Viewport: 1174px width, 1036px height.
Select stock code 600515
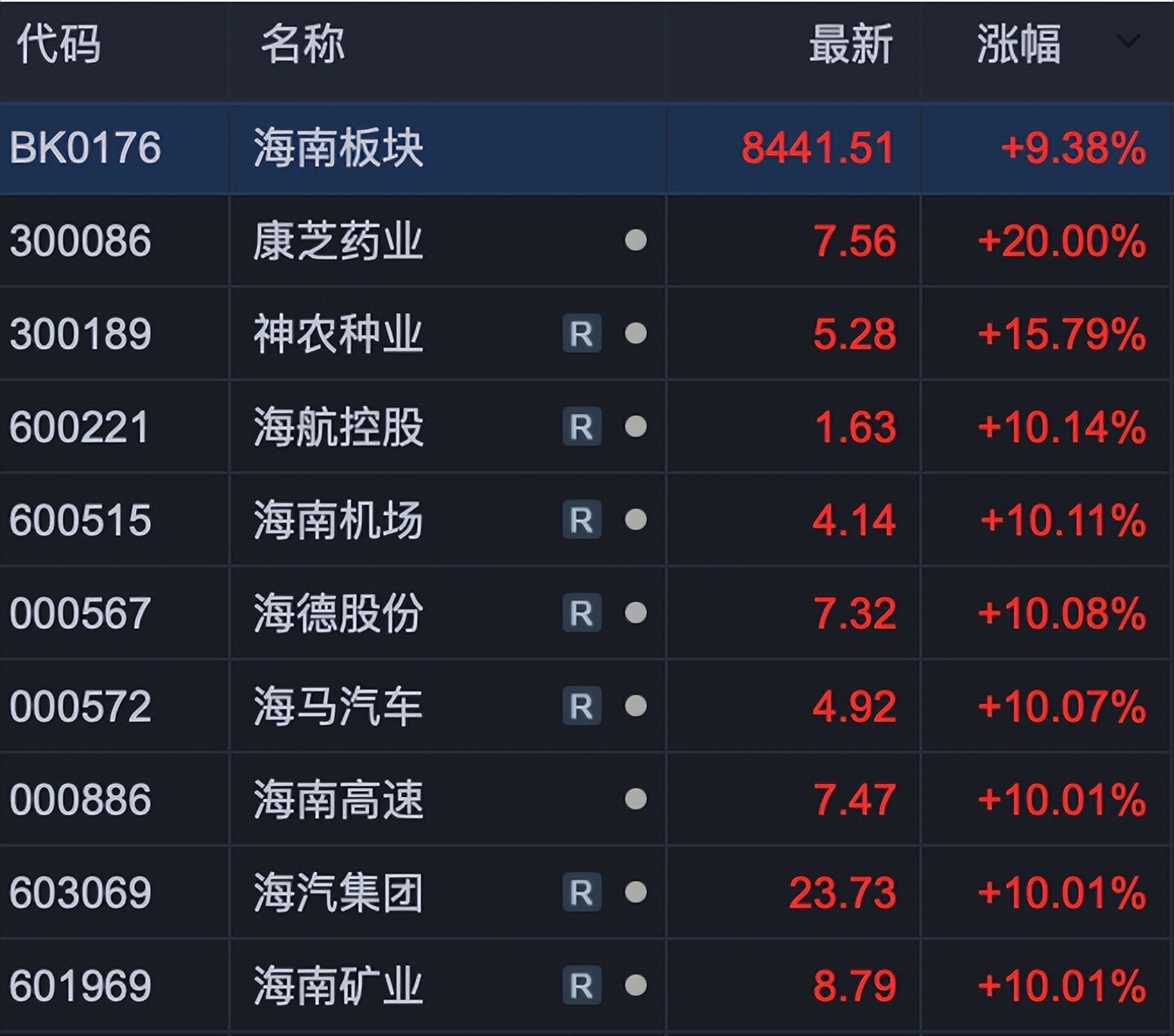pos(80,521)
